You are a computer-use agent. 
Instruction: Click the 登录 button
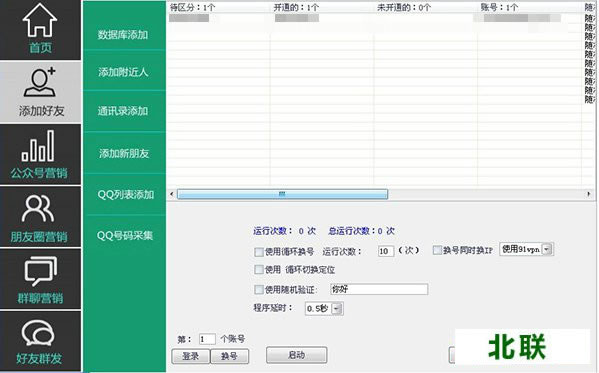[x=190, y=356]
